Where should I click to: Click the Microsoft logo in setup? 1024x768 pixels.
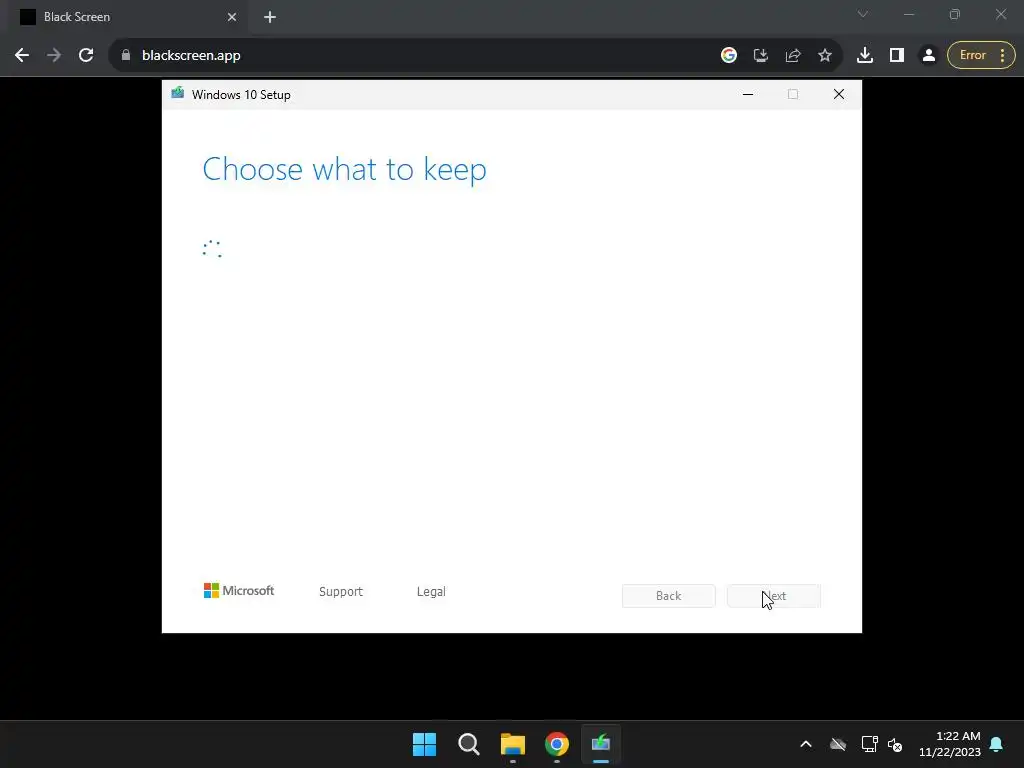click(x=239, y=591)
